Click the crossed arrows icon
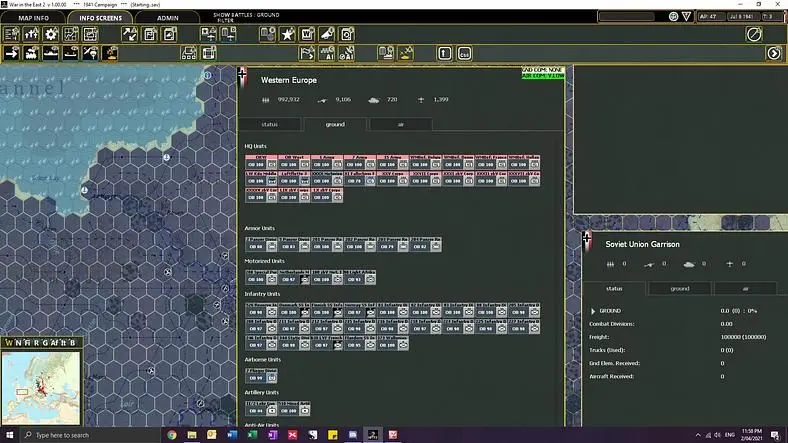 [x=130, y=34]
